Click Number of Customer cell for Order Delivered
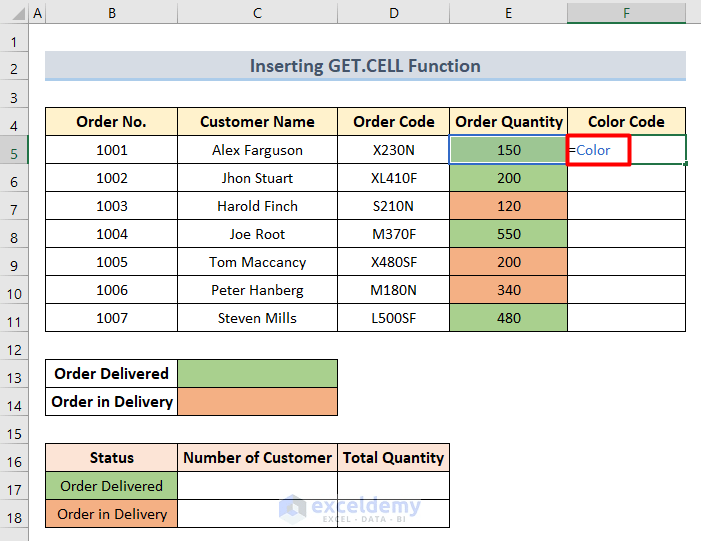701x541 pixels. [257, 486]
